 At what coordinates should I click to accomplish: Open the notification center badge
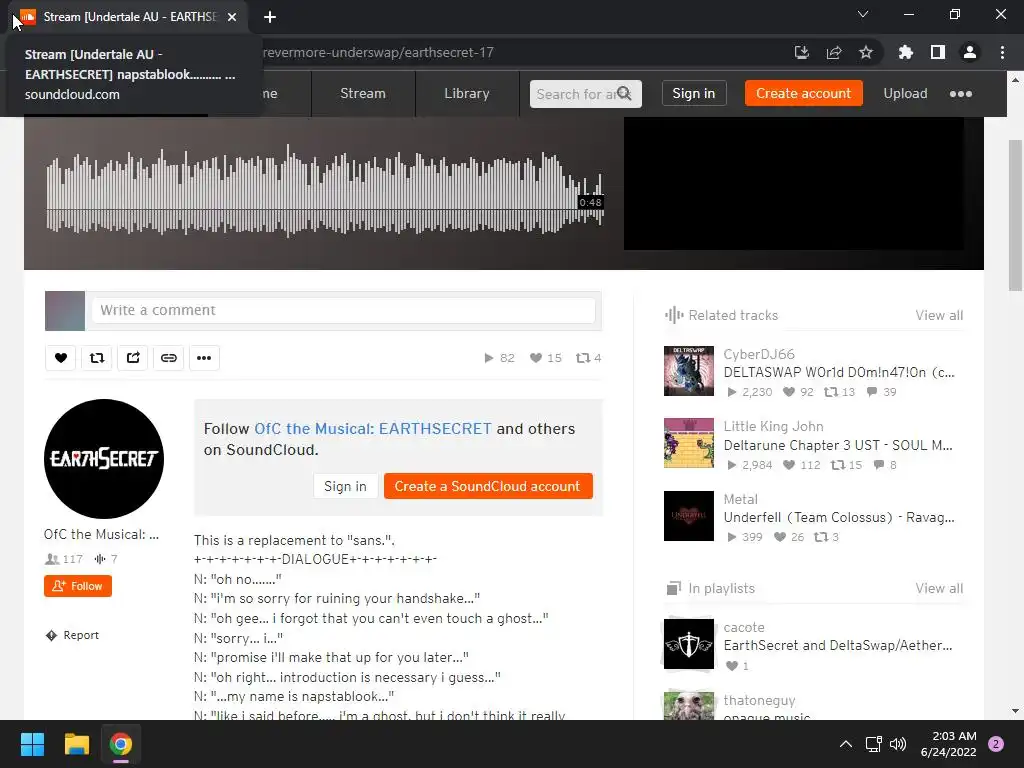click(996, 744)
